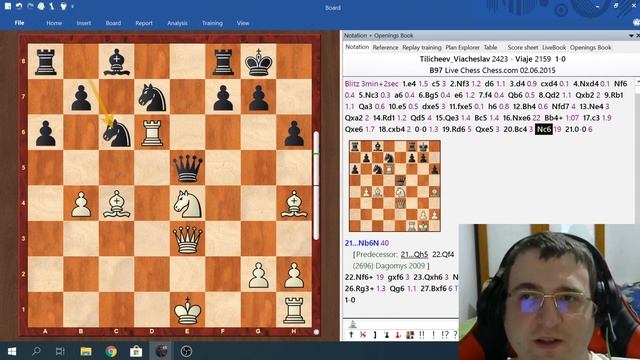Click the globe icon in quick access toolbar
This screenshot has height=360, width=640.
(41, 6)
